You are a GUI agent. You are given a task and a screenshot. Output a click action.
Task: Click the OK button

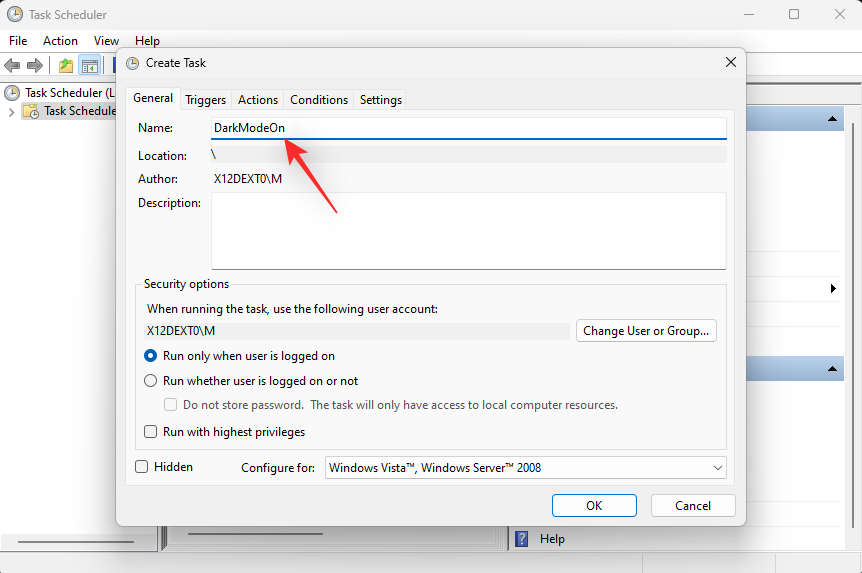point(594,505)
